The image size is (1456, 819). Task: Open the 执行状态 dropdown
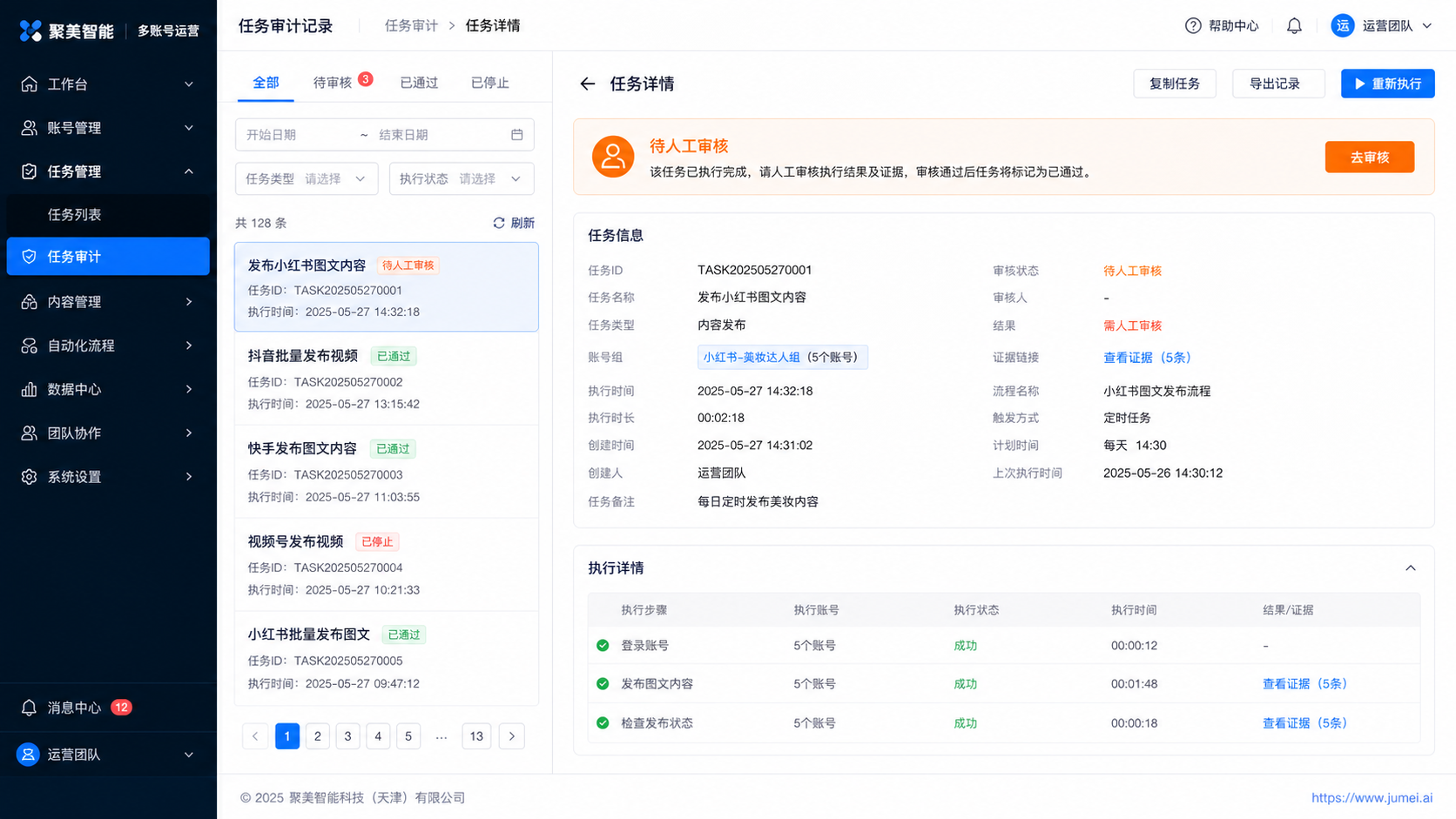pos(462,178)
